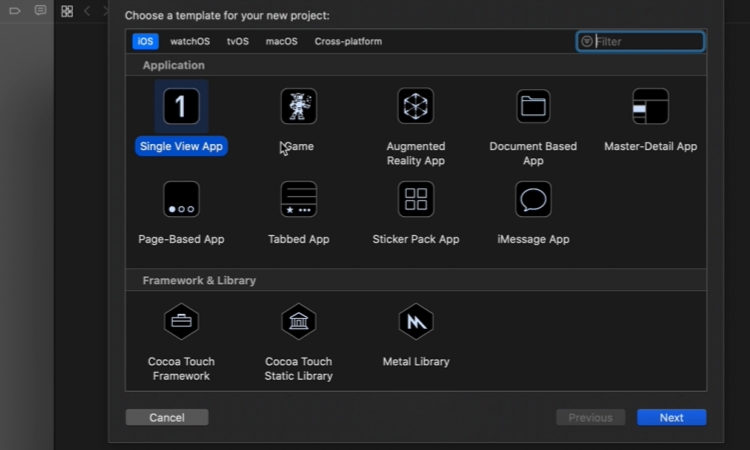Focus the Filter search field
Screen dimensions: 750x450
click(x=640, y=42)
